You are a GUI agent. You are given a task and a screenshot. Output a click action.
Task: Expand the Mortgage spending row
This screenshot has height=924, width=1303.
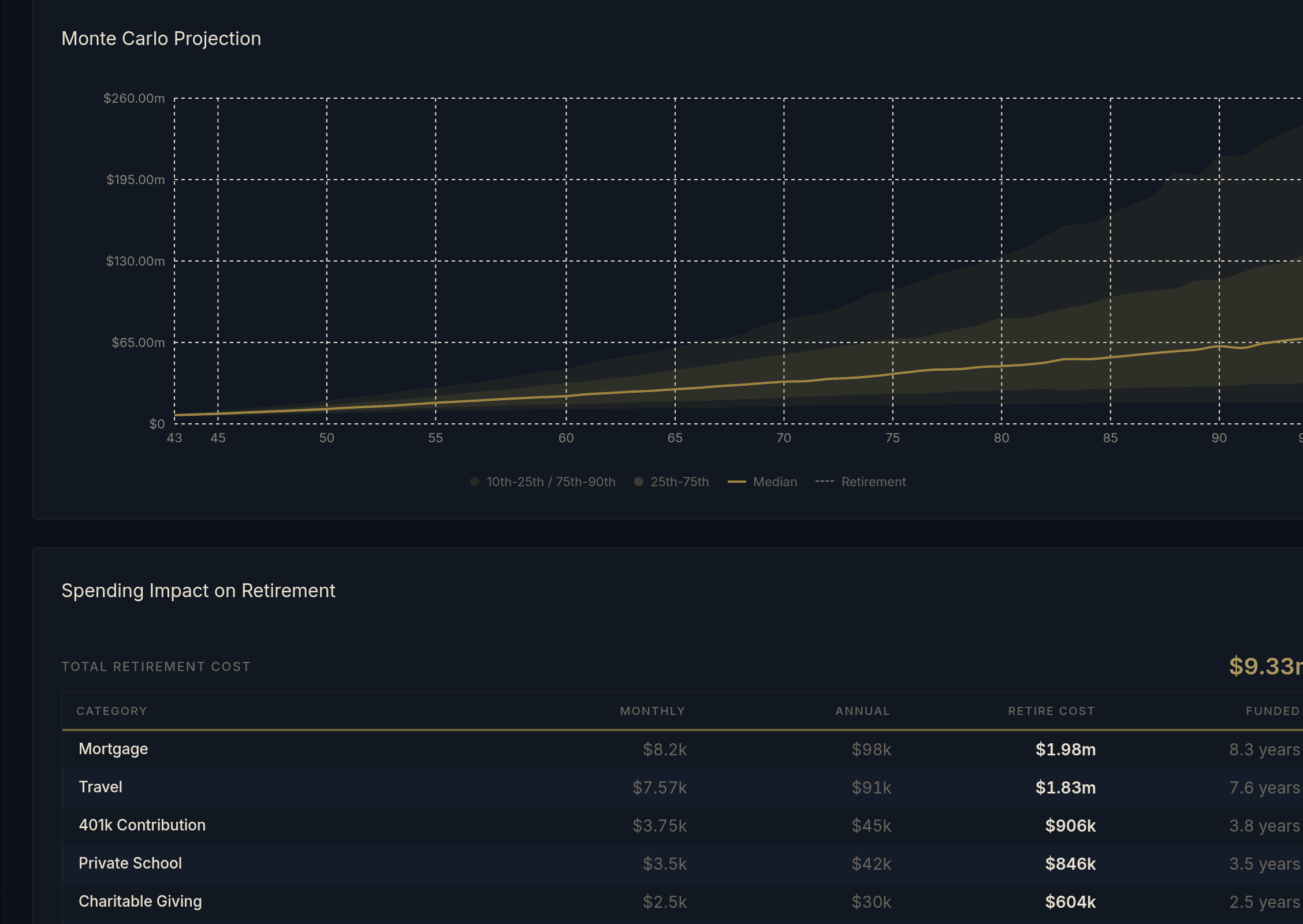(x=113, y=750)
